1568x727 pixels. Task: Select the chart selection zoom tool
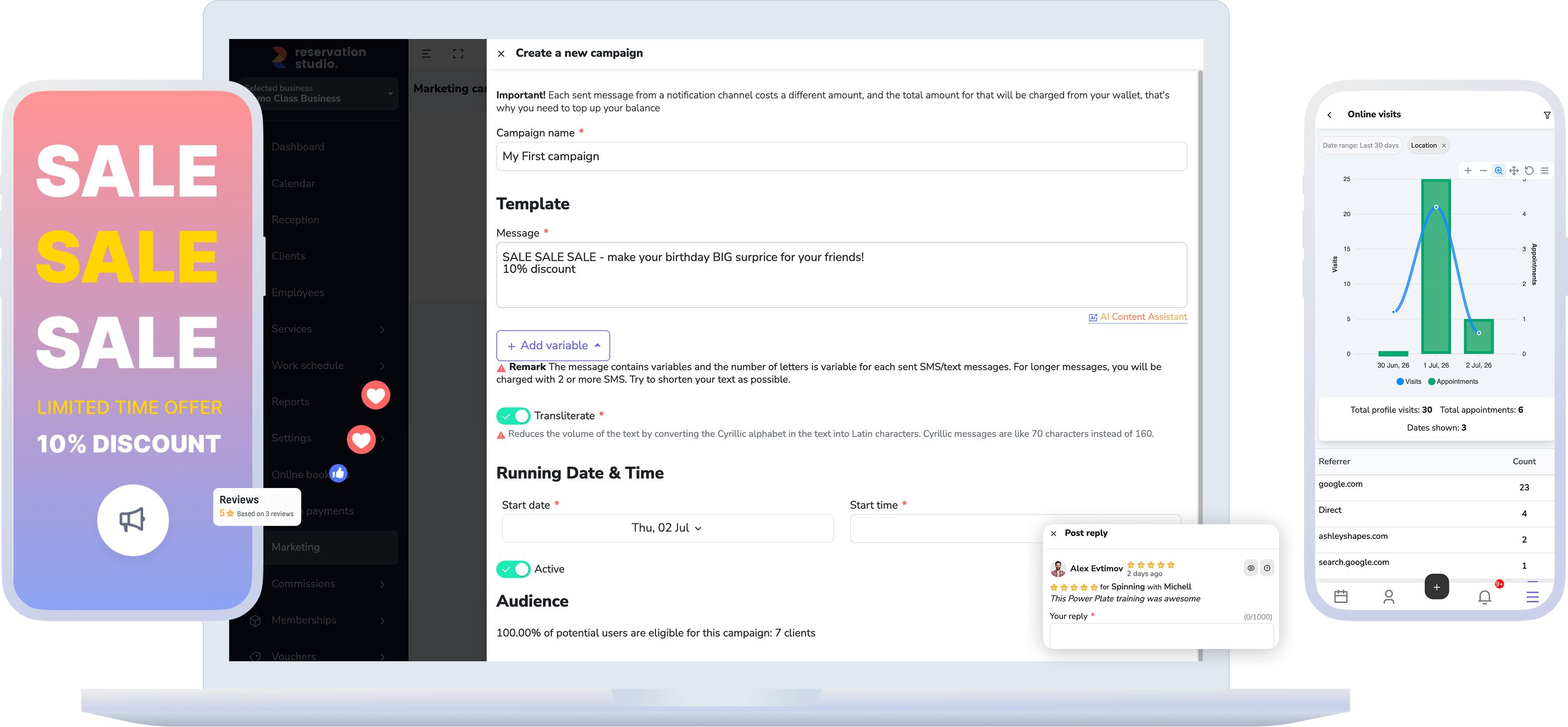click(1498, 171)
